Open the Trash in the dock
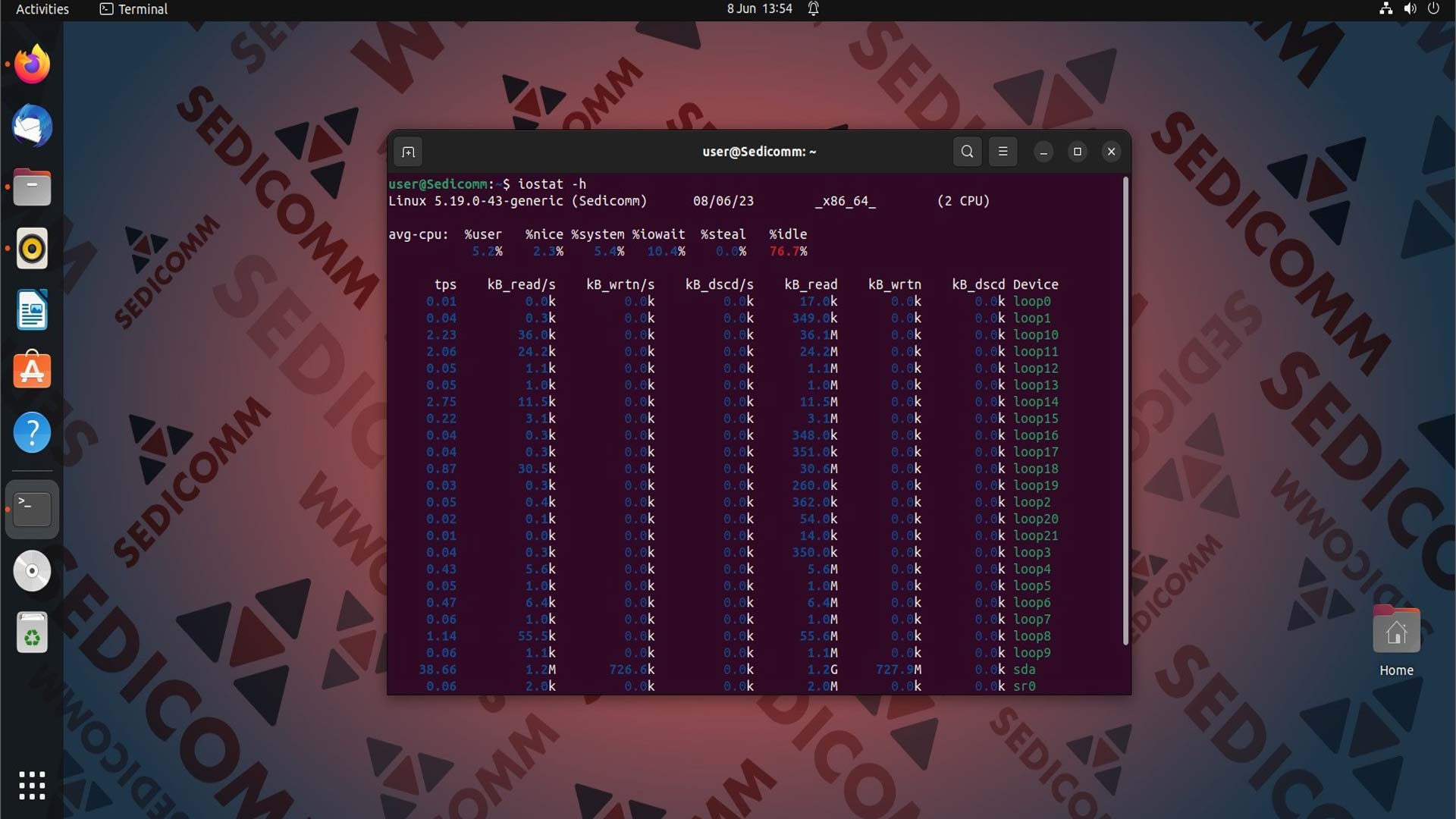1456x819 pixels. pos(32,632)
